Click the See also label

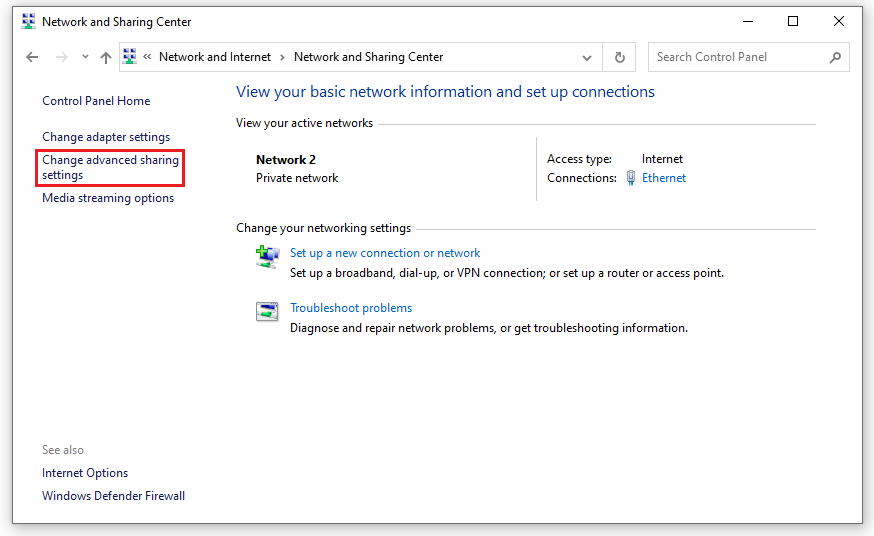coord(63,450)
